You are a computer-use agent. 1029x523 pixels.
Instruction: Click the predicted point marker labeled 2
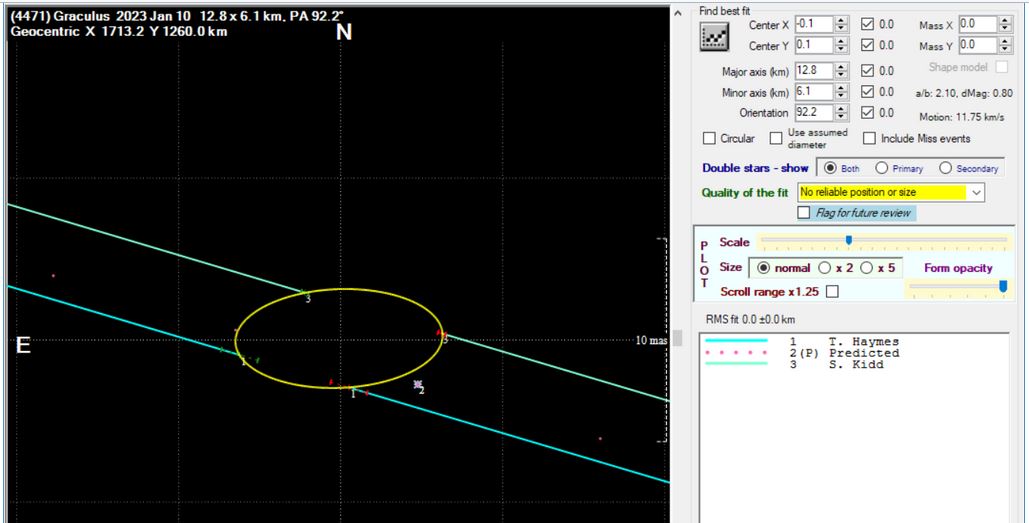click(x=418, y=385)
